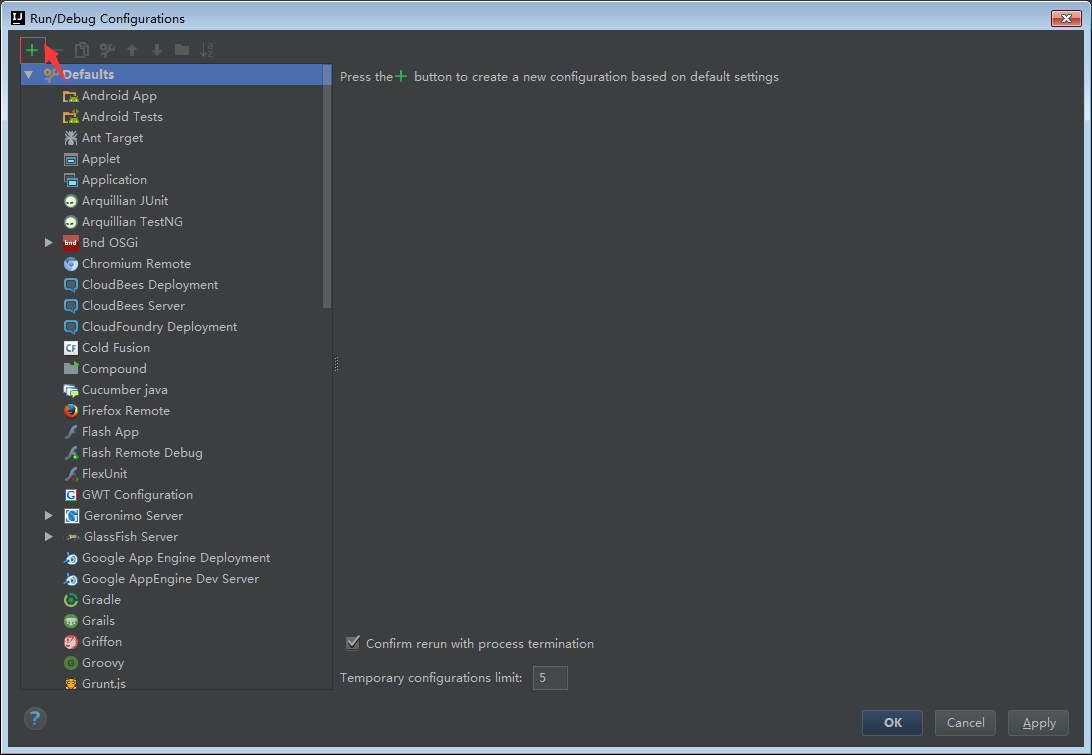The image size is (1092, 755).
Task: Click the Arquillian TestNG alien icon
Action: click(70, 222)
